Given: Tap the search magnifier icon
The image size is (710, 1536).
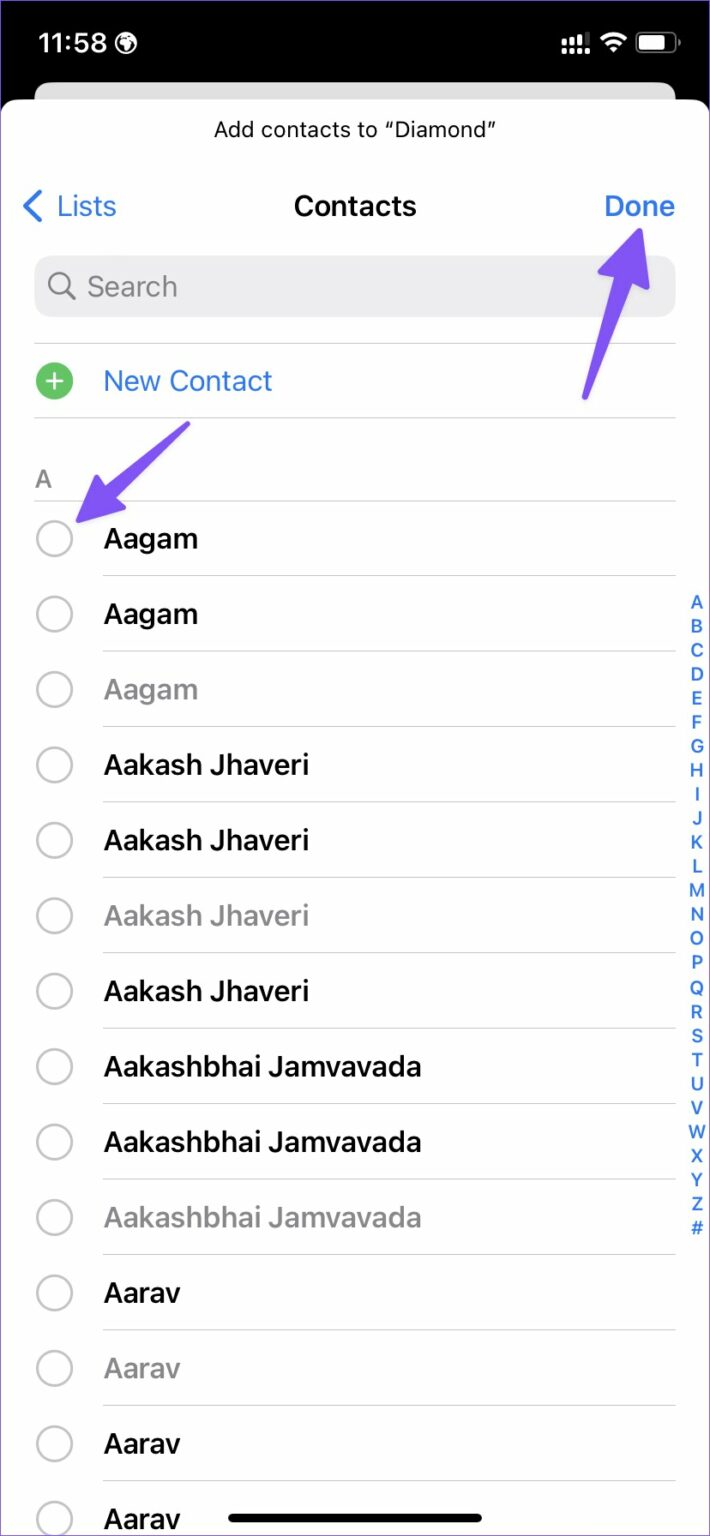Looking at the screenshot, I should (61, 286).
